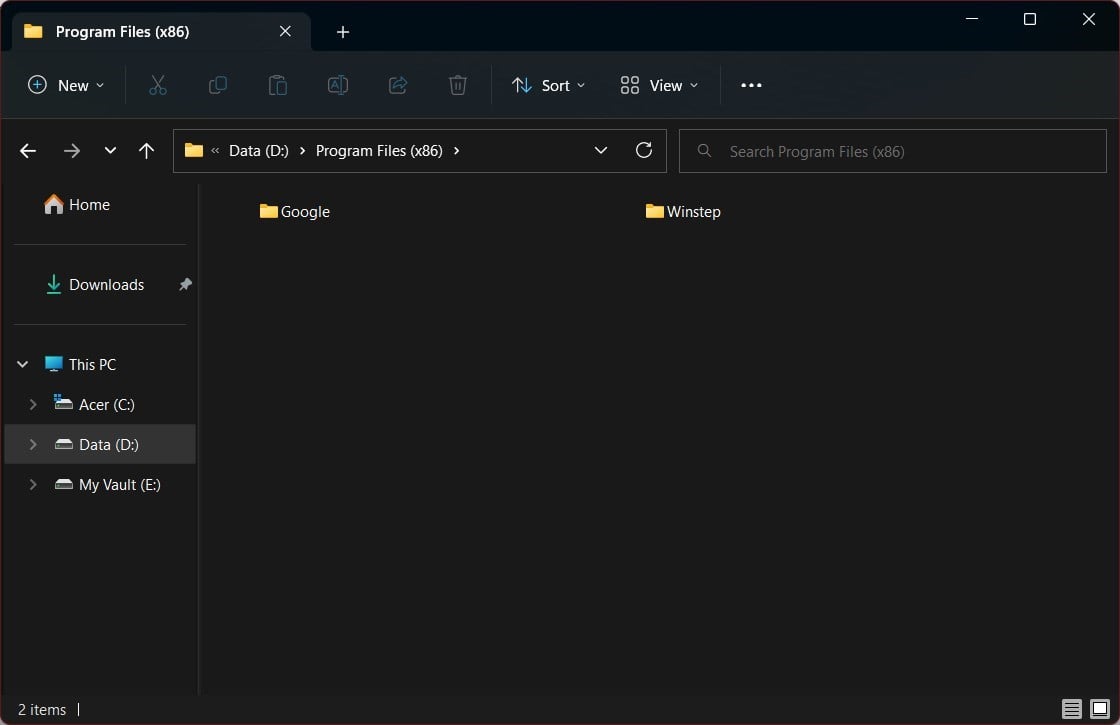Add a new tab with plus

(343, 32)
